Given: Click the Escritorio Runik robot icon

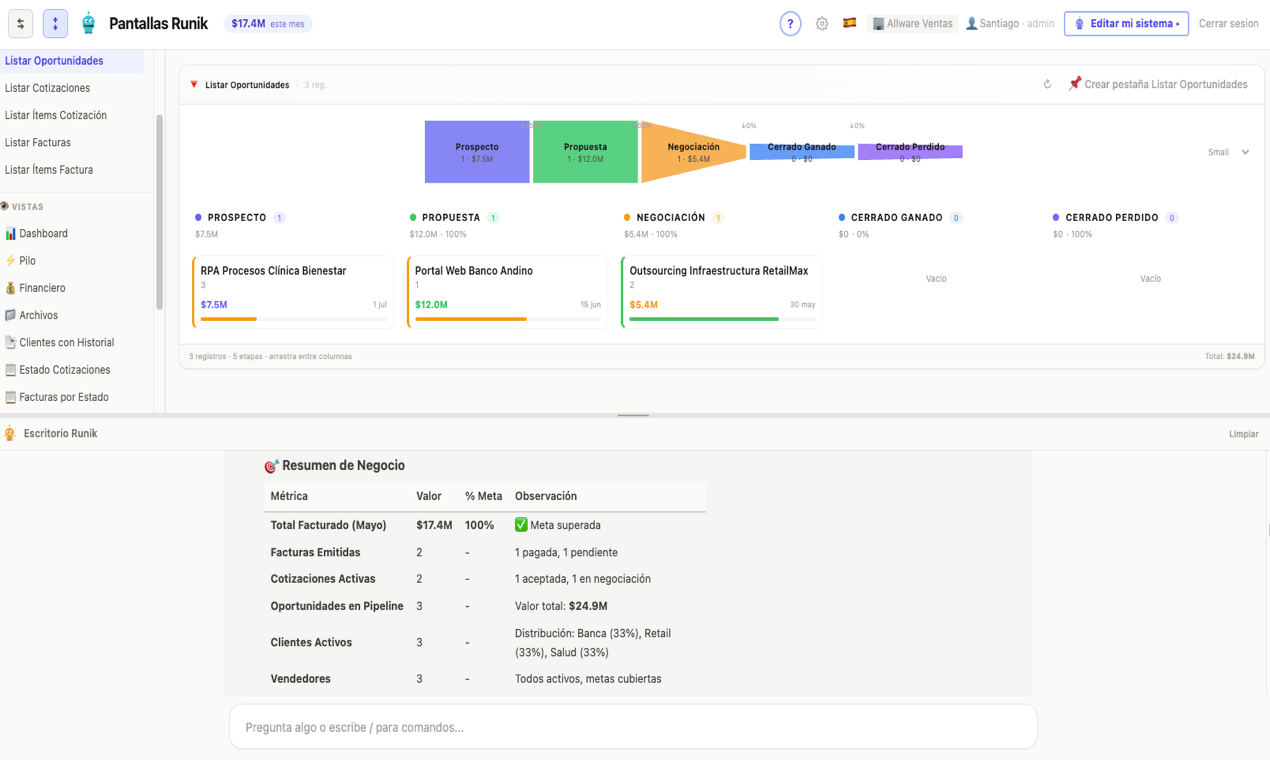Looking at the screenshot, I should [10, 434].
